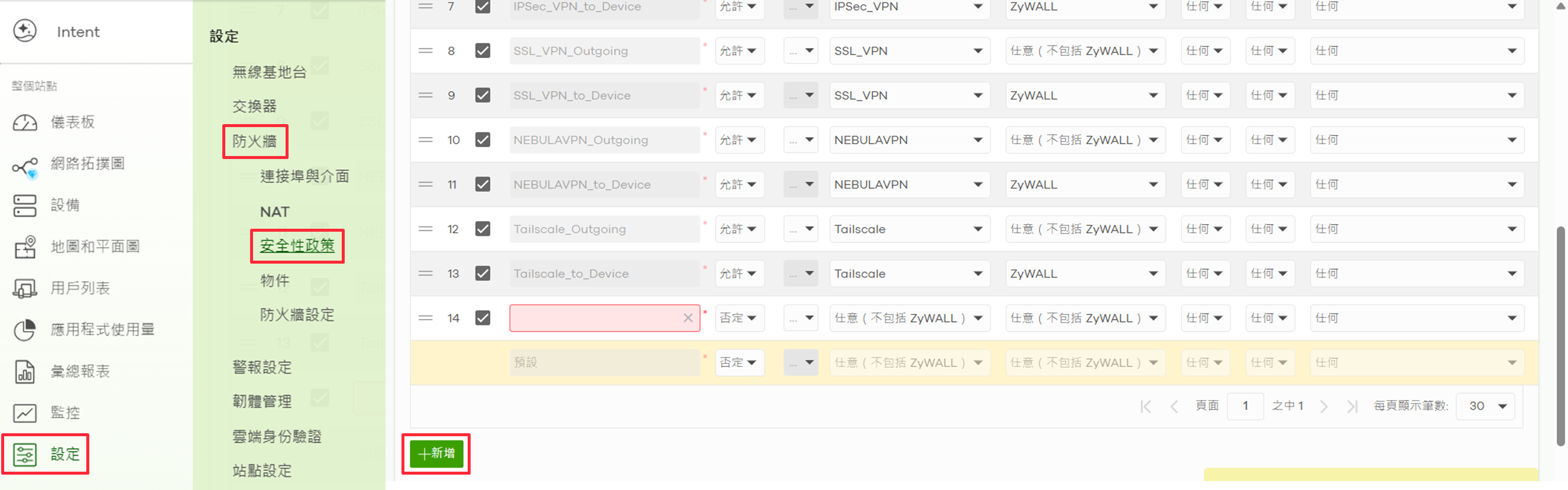
Task: Open the client list icon
Action: (x=25, y=288)
